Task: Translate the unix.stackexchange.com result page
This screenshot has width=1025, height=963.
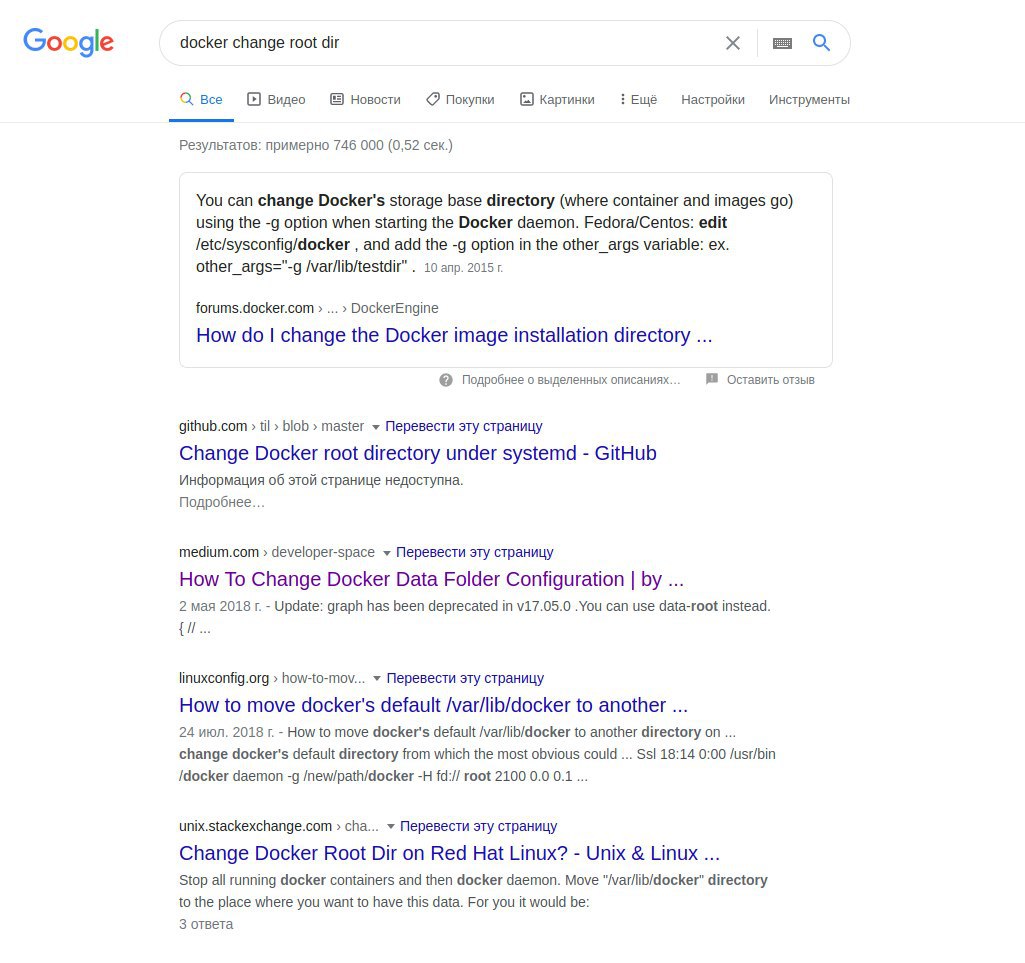Action: (479, 826)
